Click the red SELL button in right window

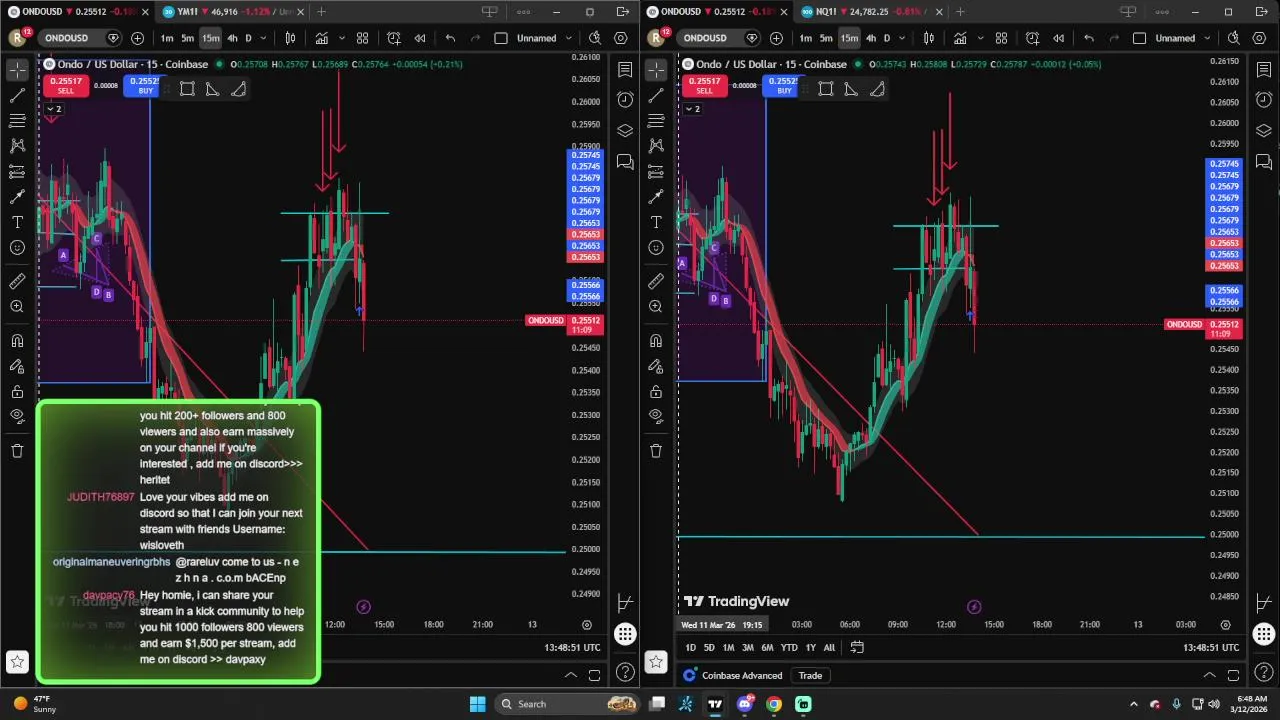(704, 85)
